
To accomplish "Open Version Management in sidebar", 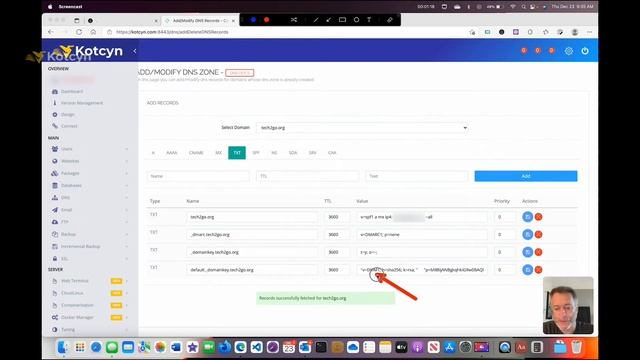I will (x=82, y=103).
